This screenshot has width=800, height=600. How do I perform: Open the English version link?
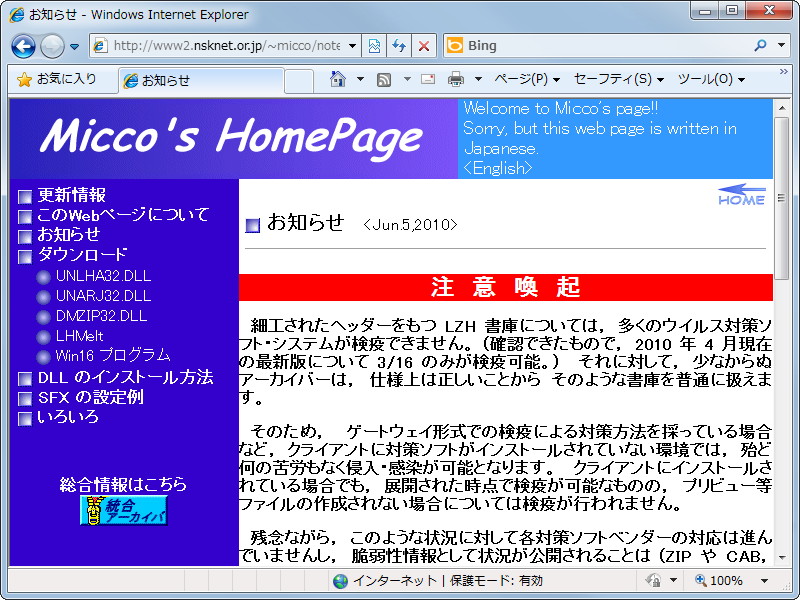pos(496,168)
